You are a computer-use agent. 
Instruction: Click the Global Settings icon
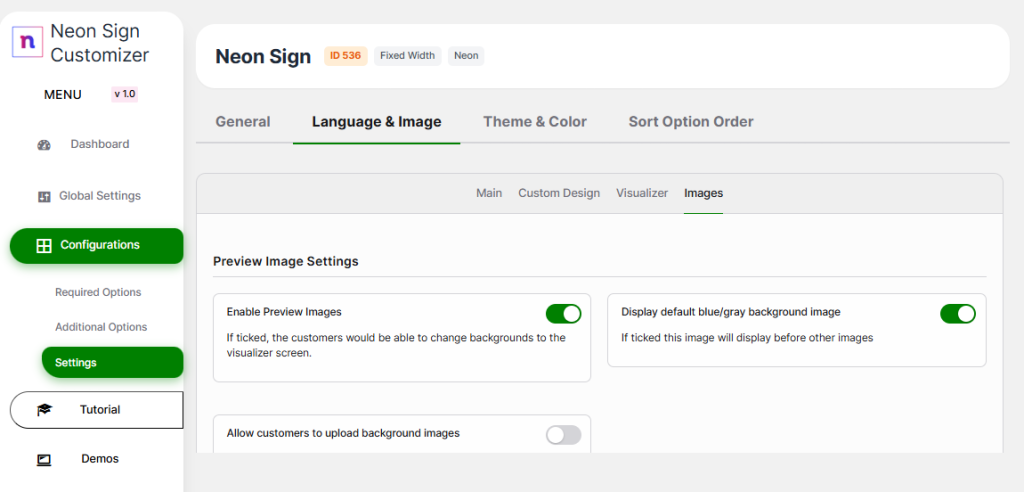pyautogui.click(x=44, y=197)
